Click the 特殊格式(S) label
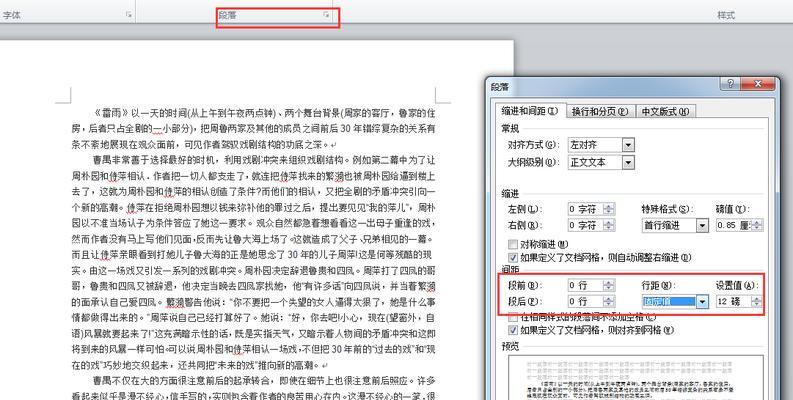The image size is (793, 400). (667, 209)
